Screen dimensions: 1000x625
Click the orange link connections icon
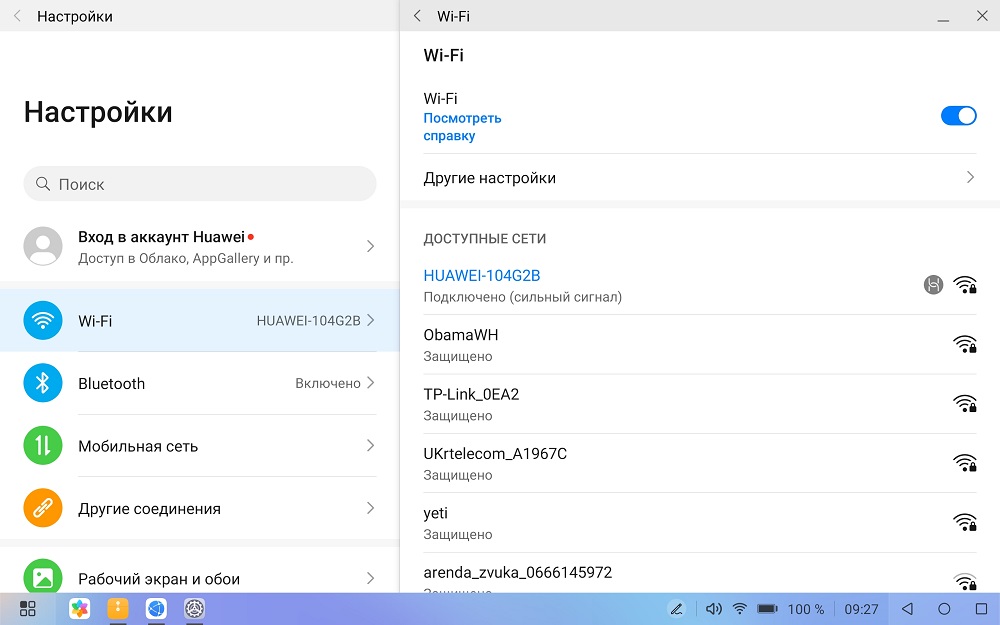(x=43, y=508)
